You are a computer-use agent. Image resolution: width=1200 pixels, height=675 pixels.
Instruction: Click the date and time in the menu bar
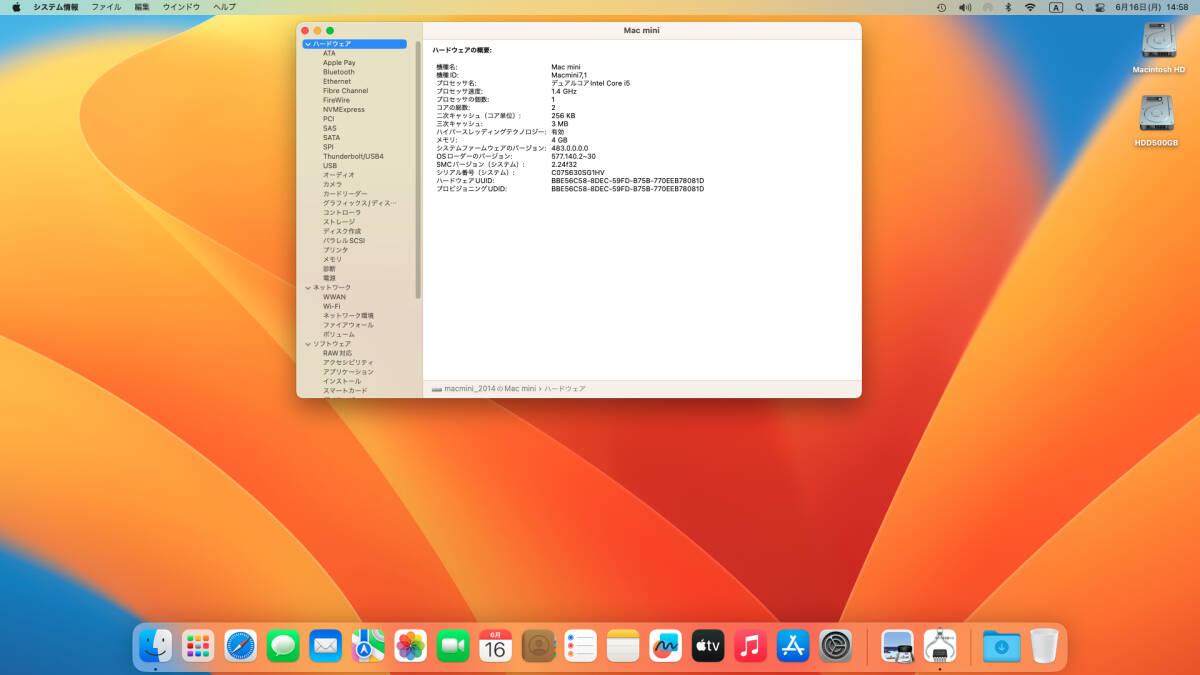pyautogui.click(x=1153, y=7)
